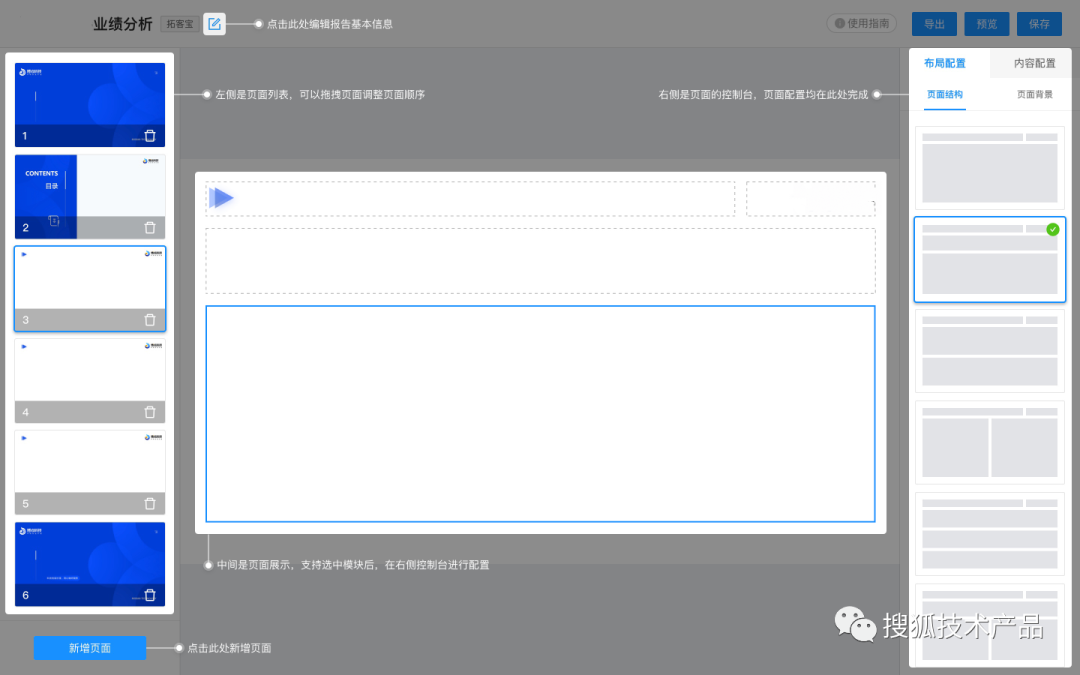Delete page 3 with its trash icon
Screen dimensions: 1080x675
[150, 320]
